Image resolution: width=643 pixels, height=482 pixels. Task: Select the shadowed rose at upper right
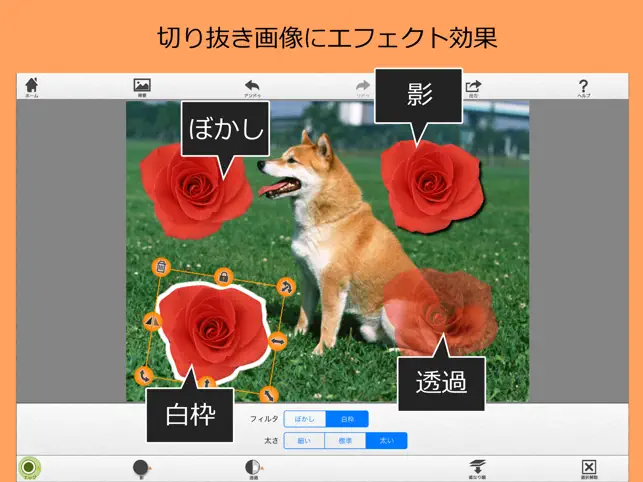432,187
